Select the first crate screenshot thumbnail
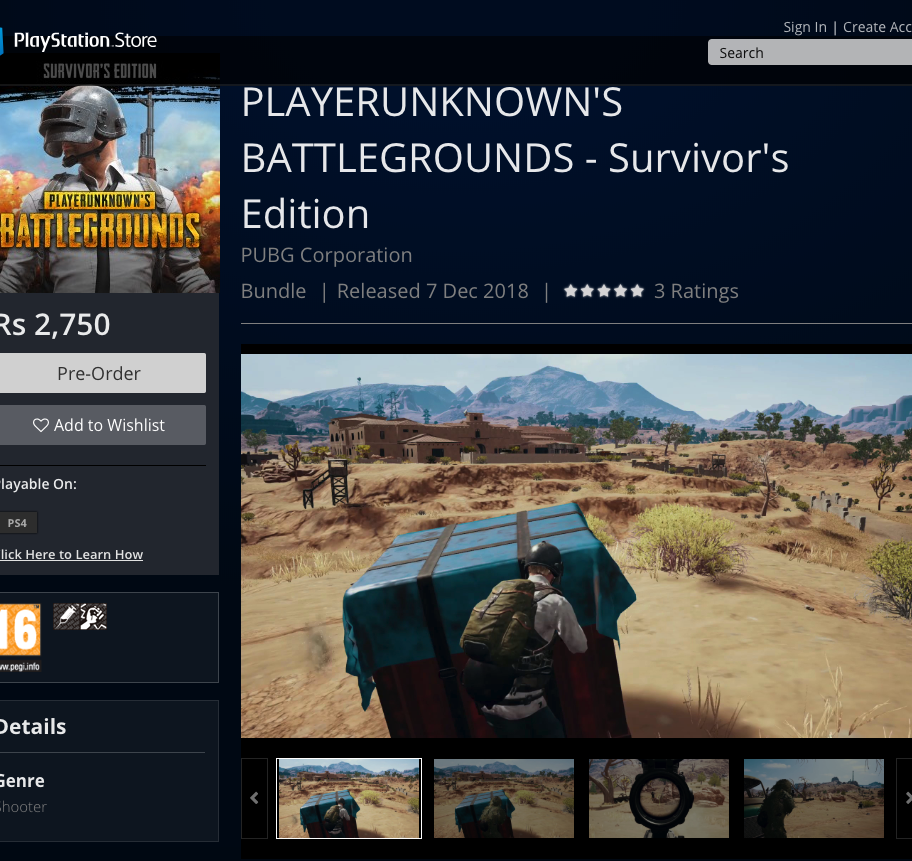 click(x=349, y=798)
